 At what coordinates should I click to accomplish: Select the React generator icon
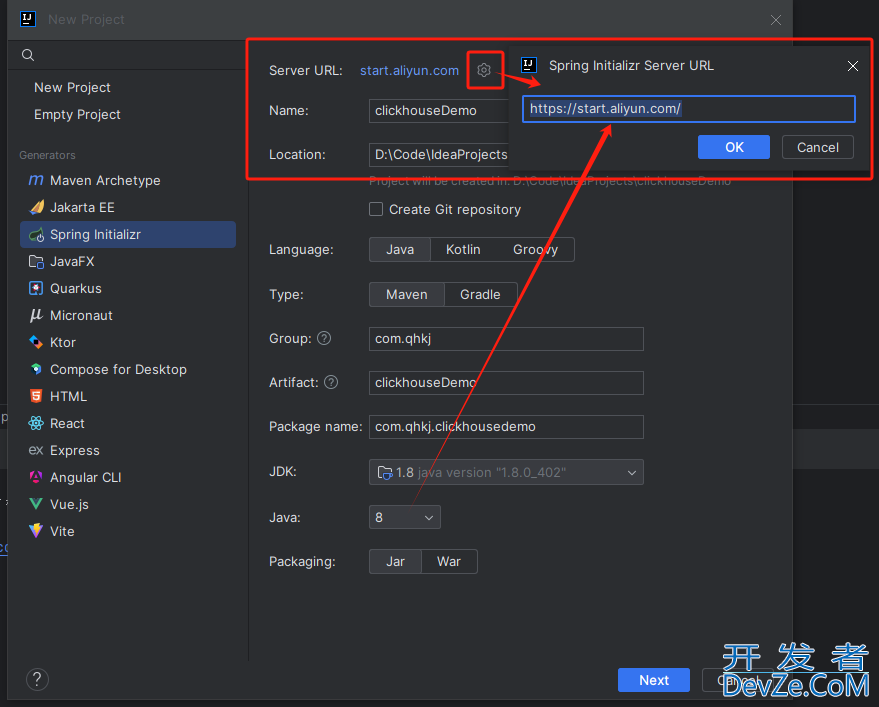[36, 424]
